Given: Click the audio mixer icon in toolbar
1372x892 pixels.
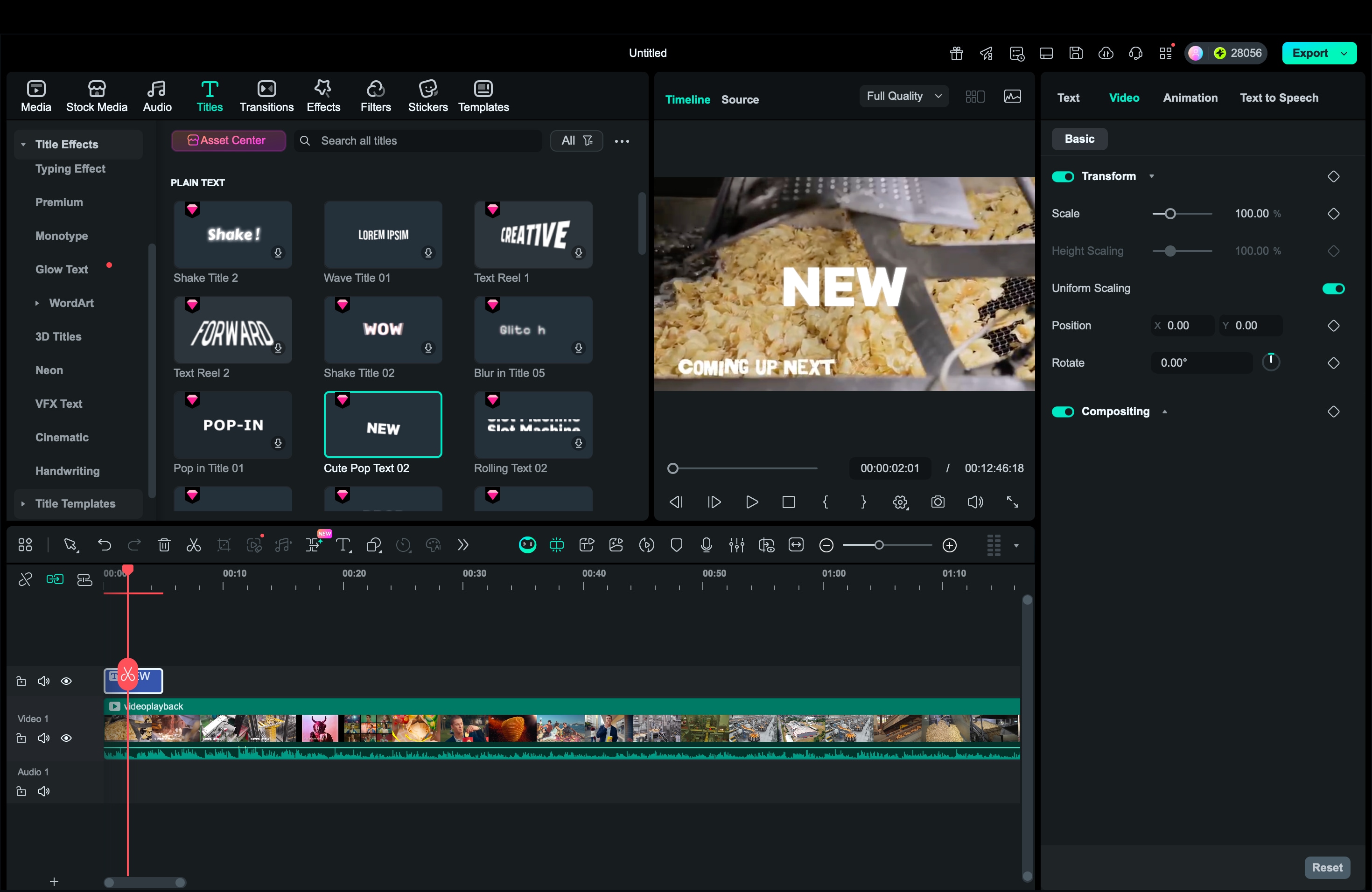Looking at the screenshot, I should pyautogui.click(x=736, y=545).
